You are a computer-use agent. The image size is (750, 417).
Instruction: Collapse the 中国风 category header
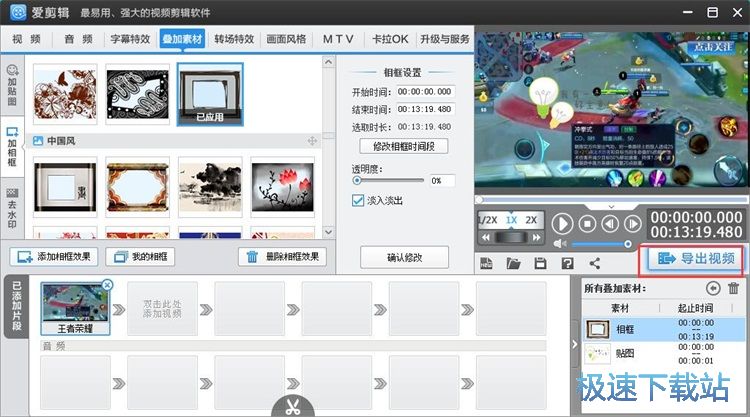pos(174,141)
